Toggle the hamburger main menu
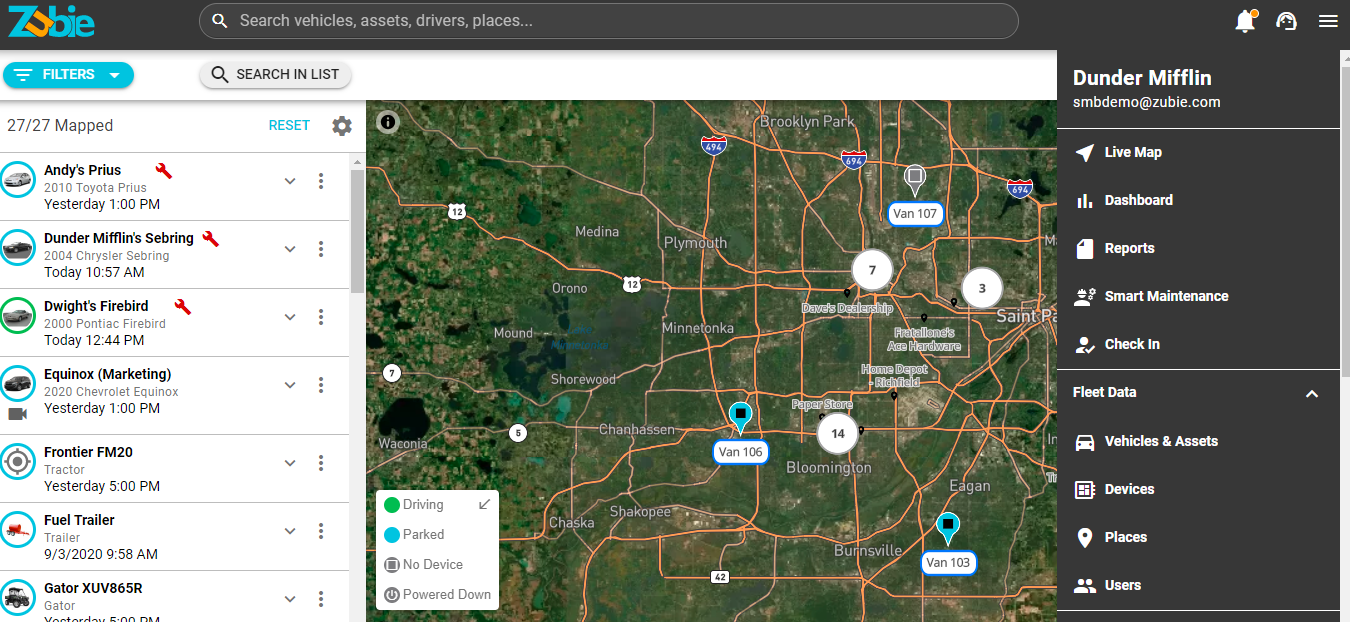 click(1328, 21)
